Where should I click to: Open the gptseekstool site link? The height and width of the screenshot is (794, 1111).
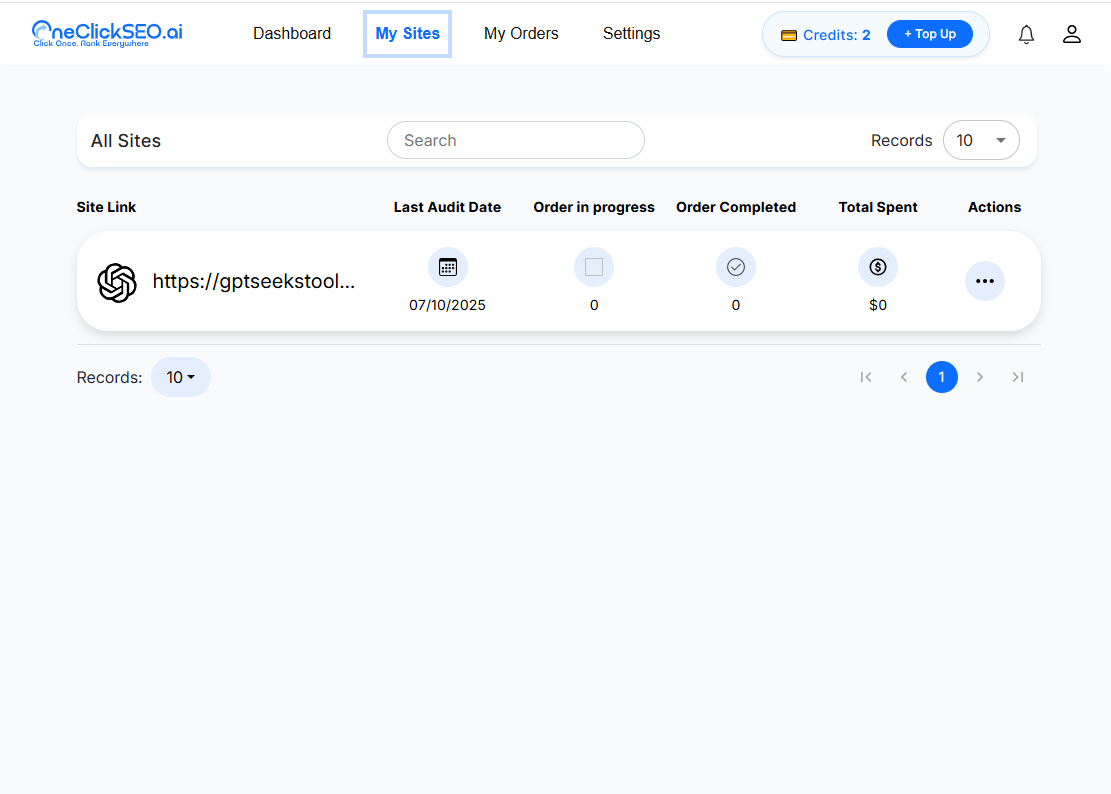click(254, 281)
